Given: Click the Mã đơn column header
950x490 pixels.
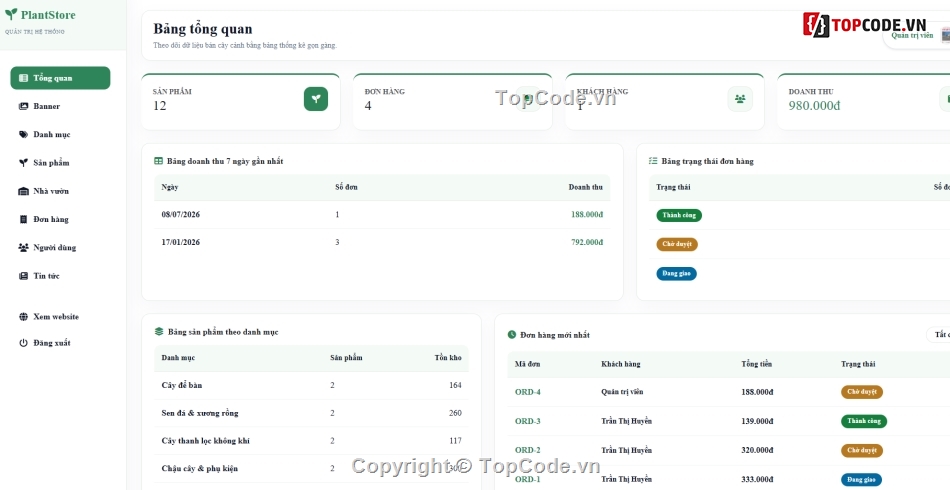Looking at the screenshot, I should point(528,364).
